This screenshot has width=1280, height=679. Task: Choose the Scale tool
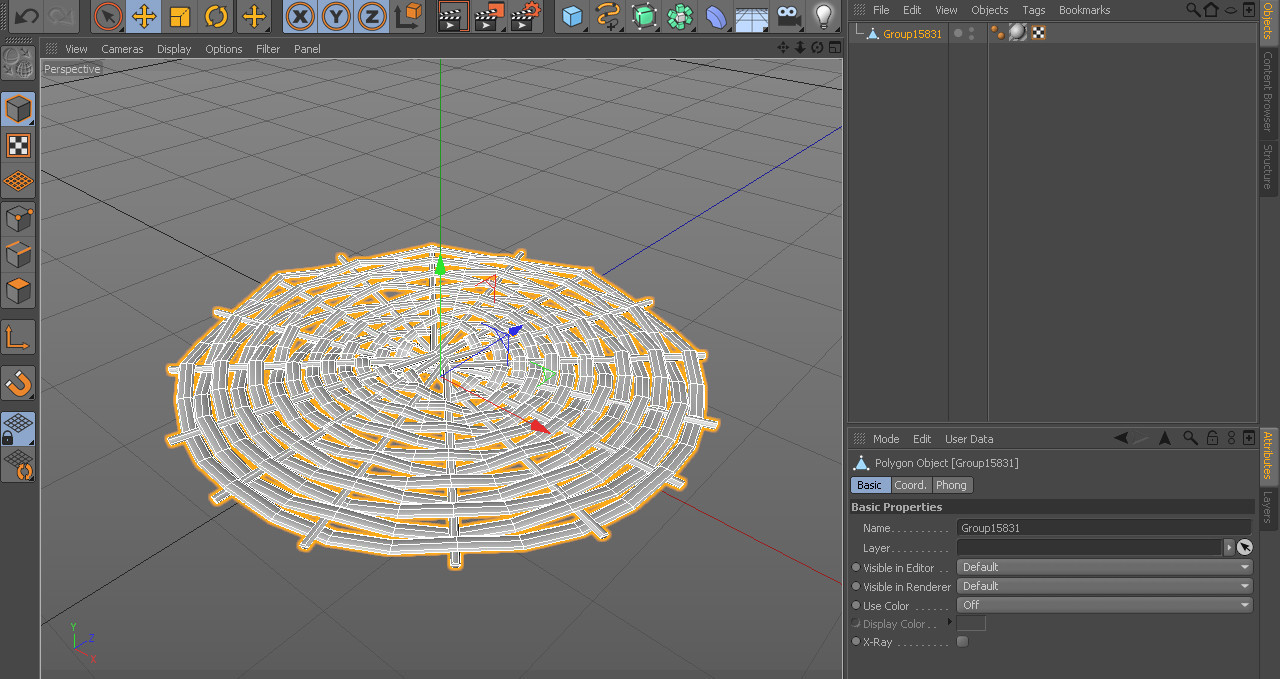[180, 16]
